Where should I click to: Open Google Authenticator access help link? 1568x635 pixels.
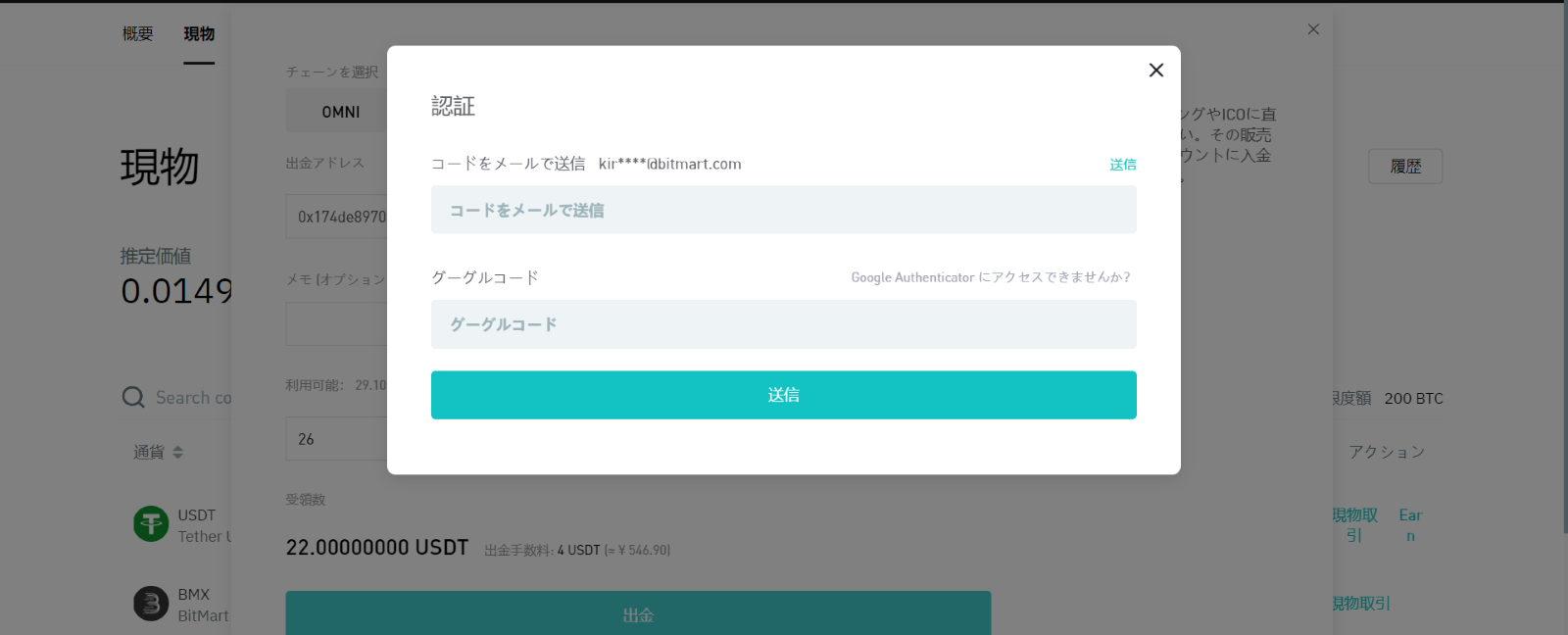991,277
